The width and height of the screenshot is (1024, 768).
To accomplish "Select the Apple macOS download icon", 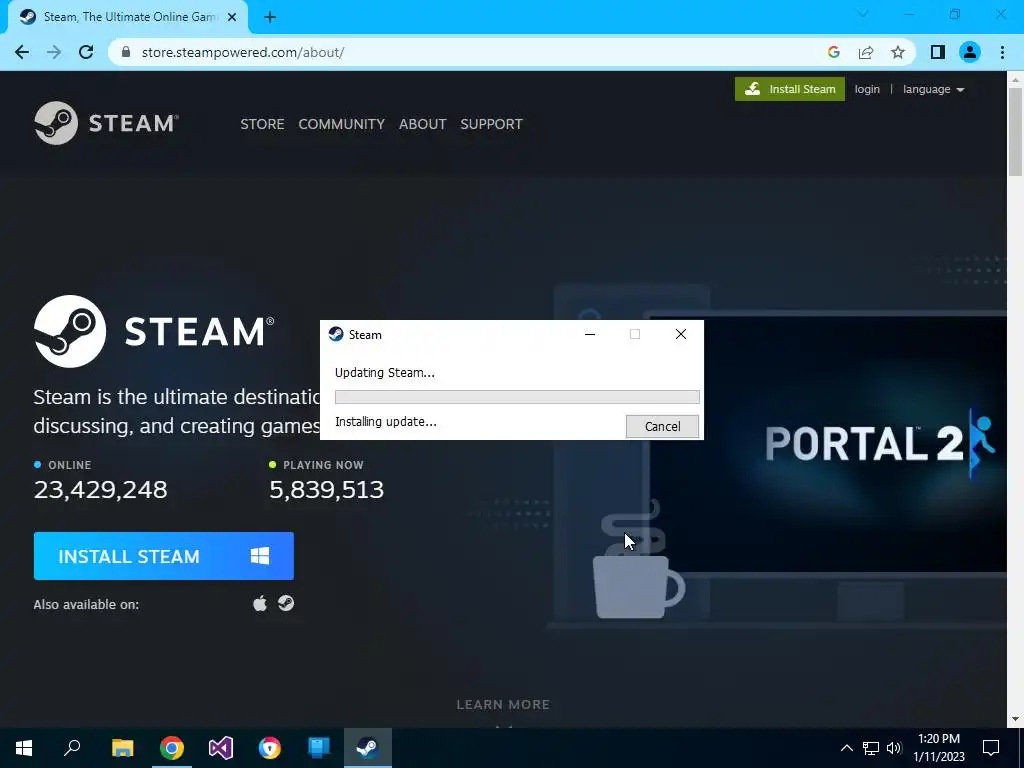I will pyautogui.click(x=260, y=603).
